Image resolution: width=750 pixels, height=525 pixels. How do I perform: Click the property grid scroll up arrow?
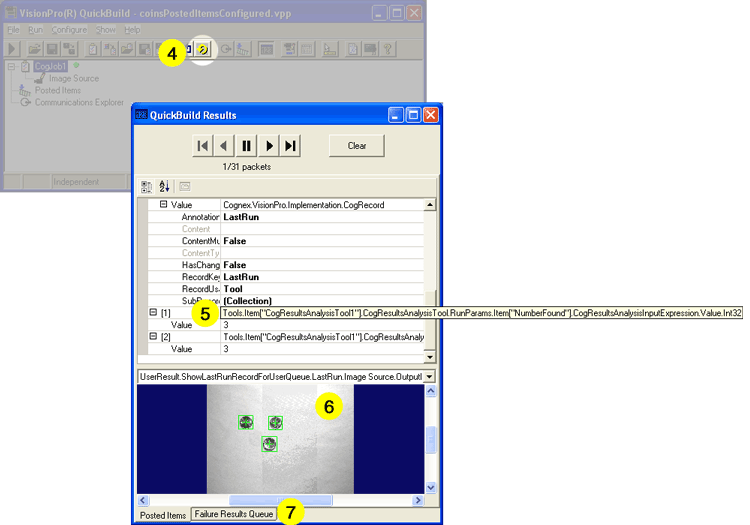430,205
